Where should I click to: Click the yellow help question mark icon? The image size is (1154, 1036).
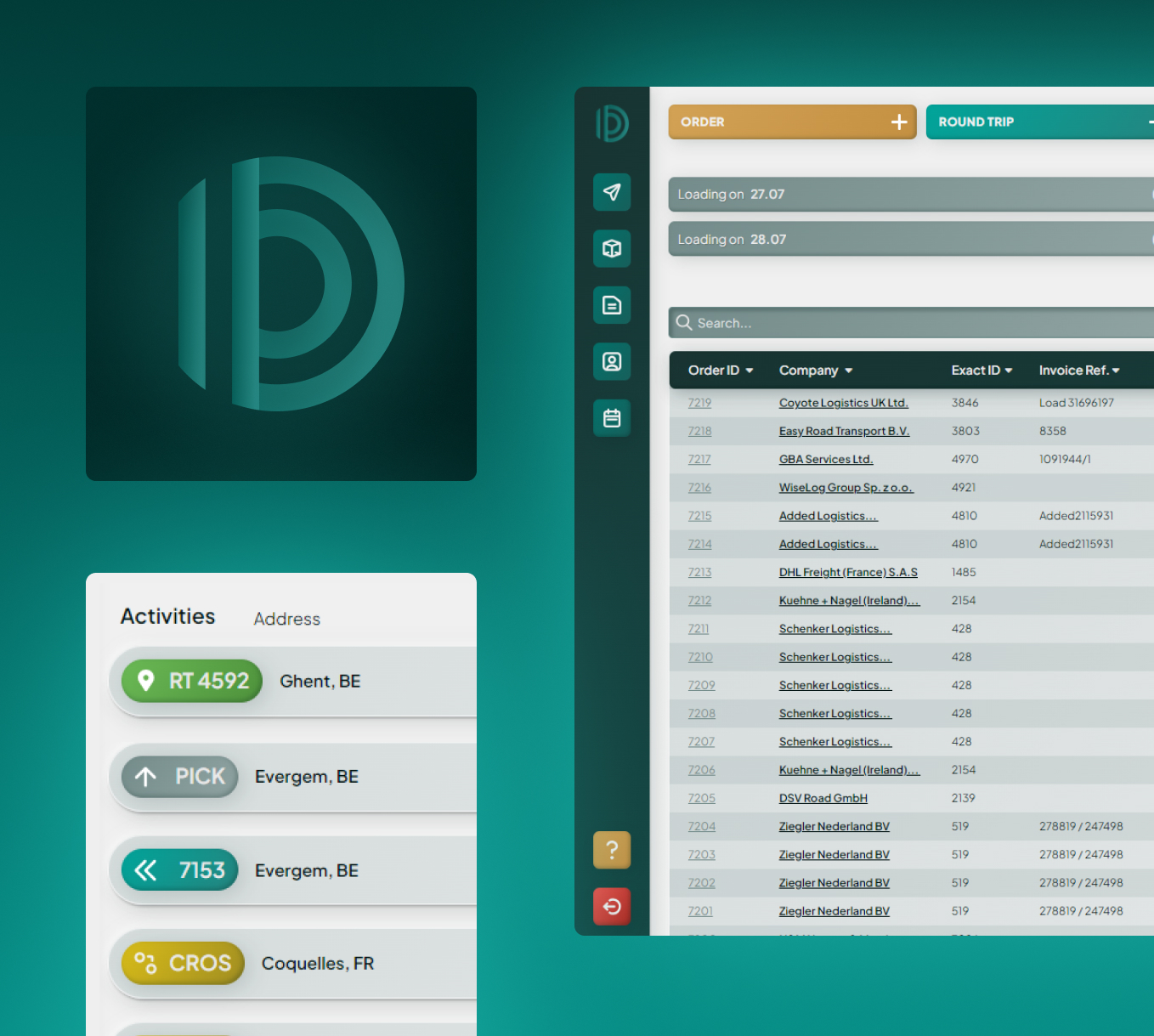pyautogui.click(x=611, y=850)
